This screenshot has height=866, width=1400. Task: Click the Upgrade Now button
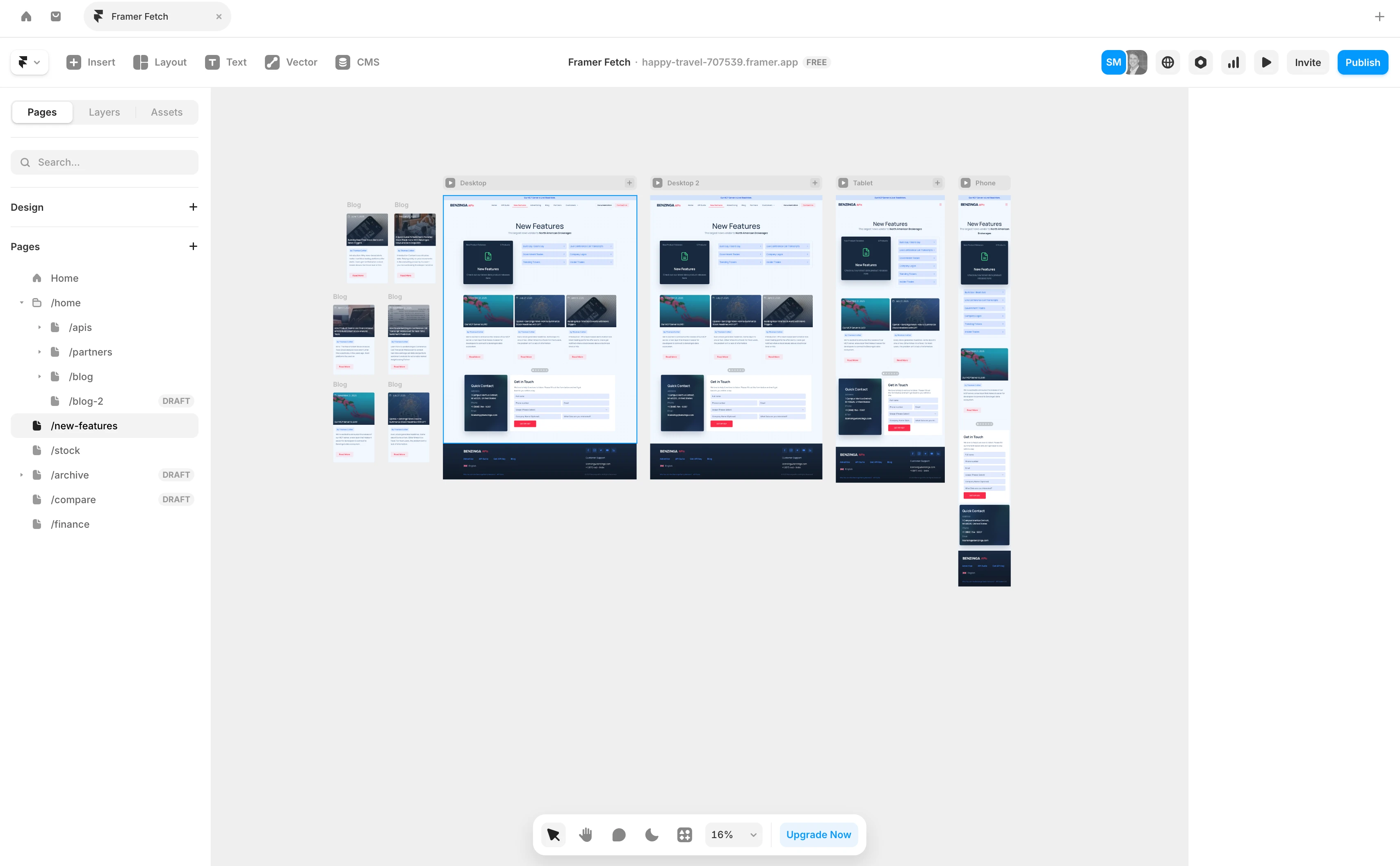818,834
